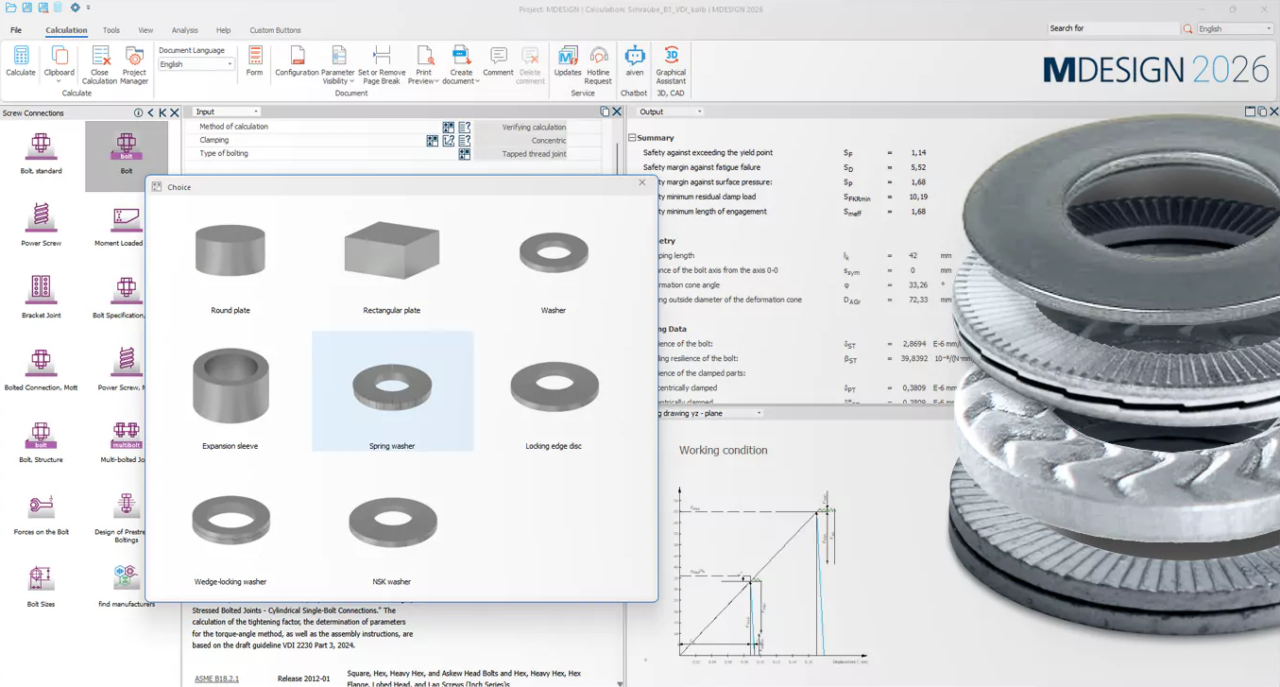Click selection icon for Method of calculation
1280x687 pixels.
click(449, 127)
